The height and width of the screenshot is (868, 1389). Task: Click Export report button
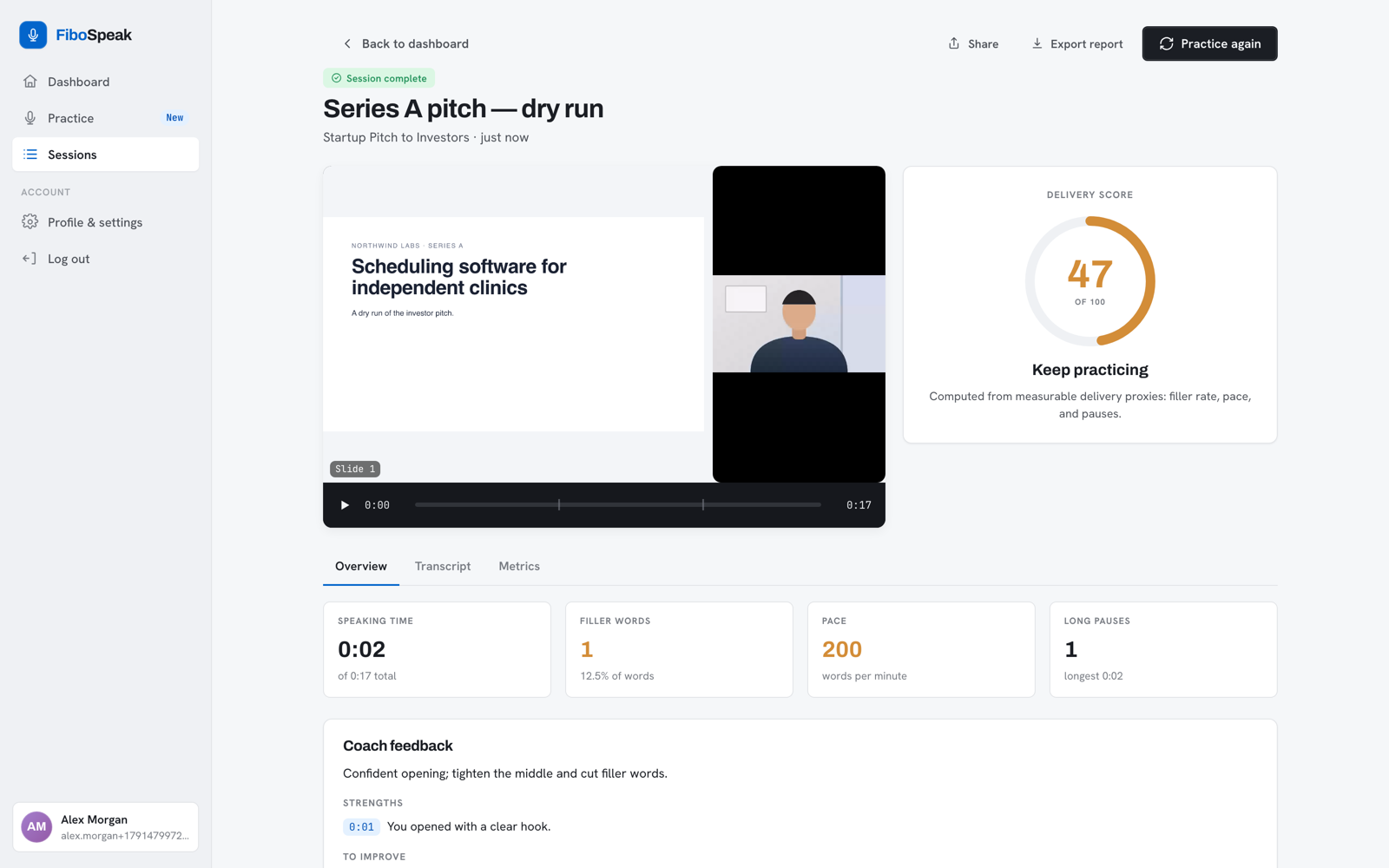(x=1076, y=43)
